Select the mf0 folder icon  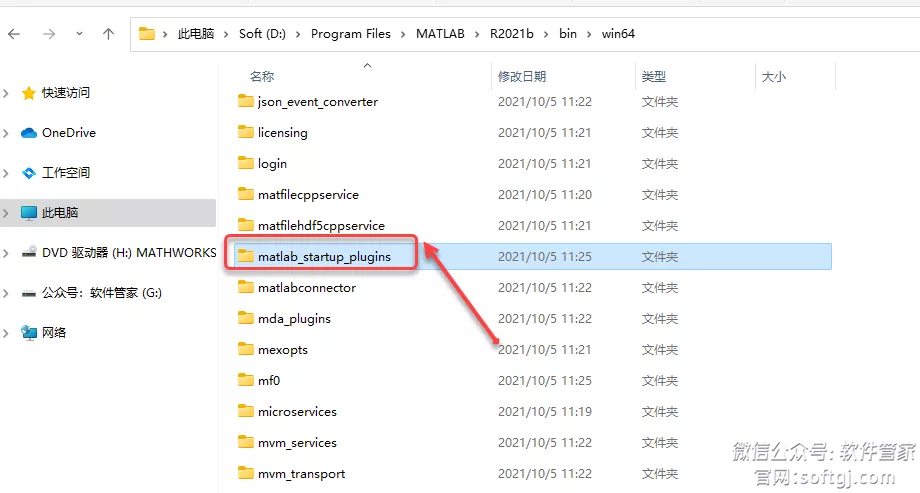pyautogui.click(x=246, y=380)
